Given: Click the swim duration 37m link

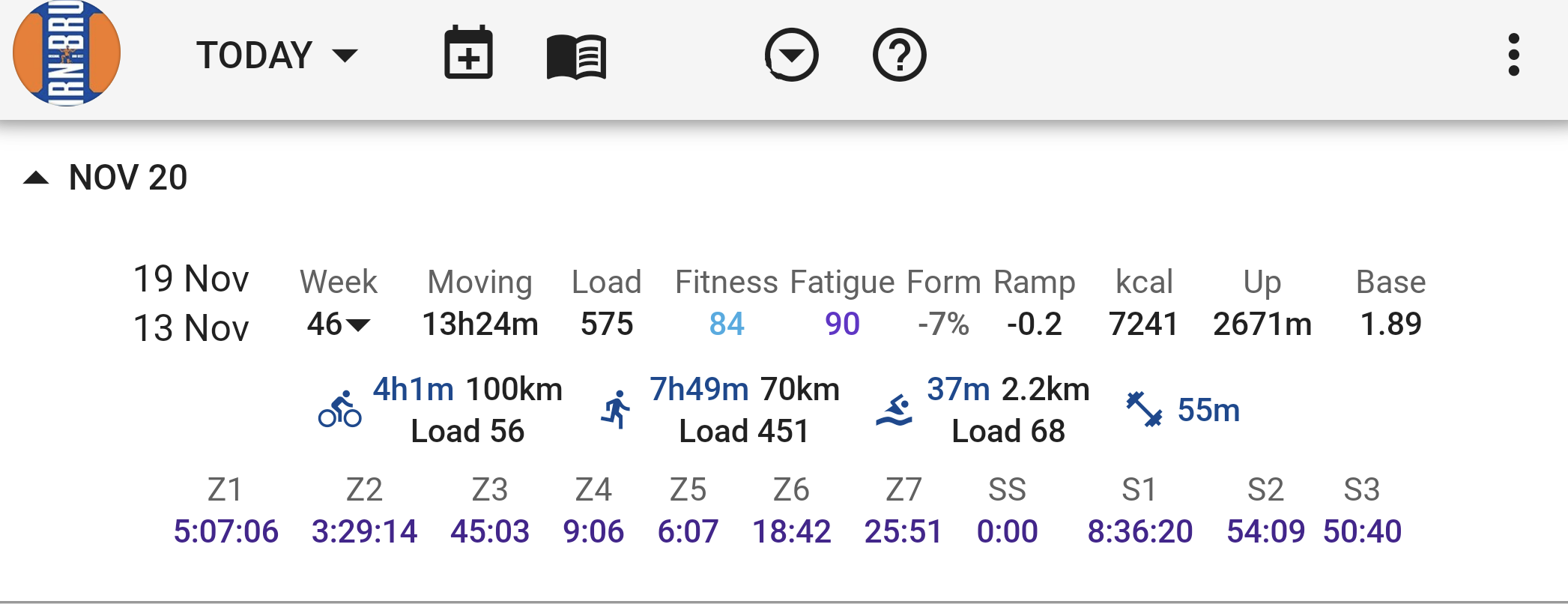Looking at the screenshot, I should [x=958, y=389].
